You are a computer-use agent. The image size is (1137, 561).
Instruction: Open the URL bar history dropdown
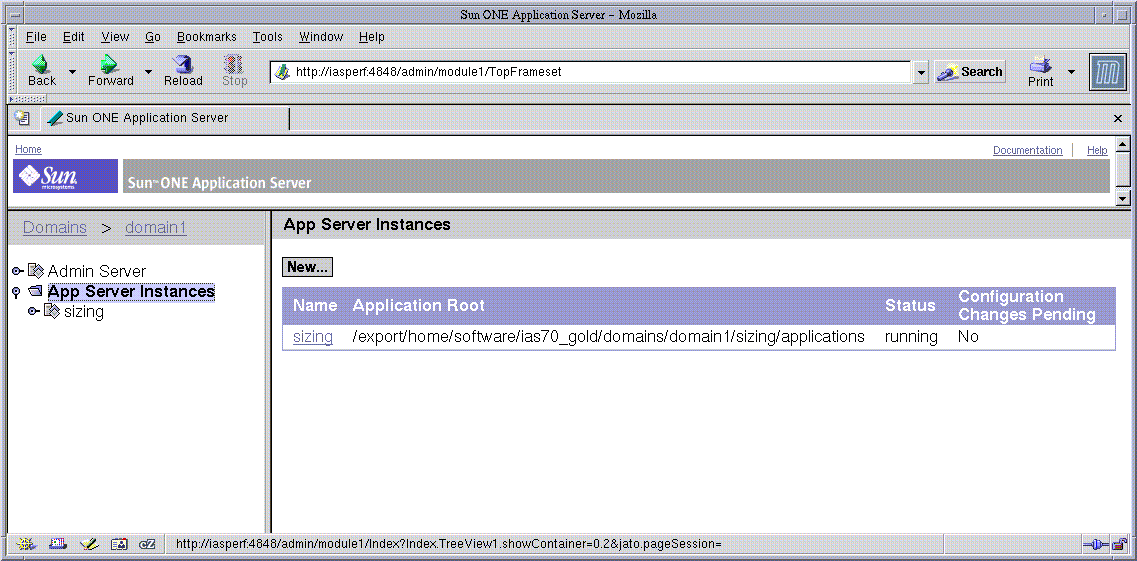click(921, 72)
